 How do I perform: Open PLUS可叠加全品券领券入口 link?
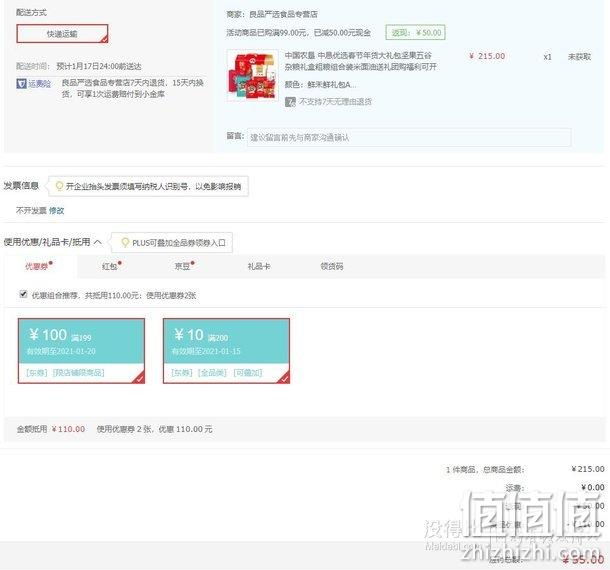(179, 243)
